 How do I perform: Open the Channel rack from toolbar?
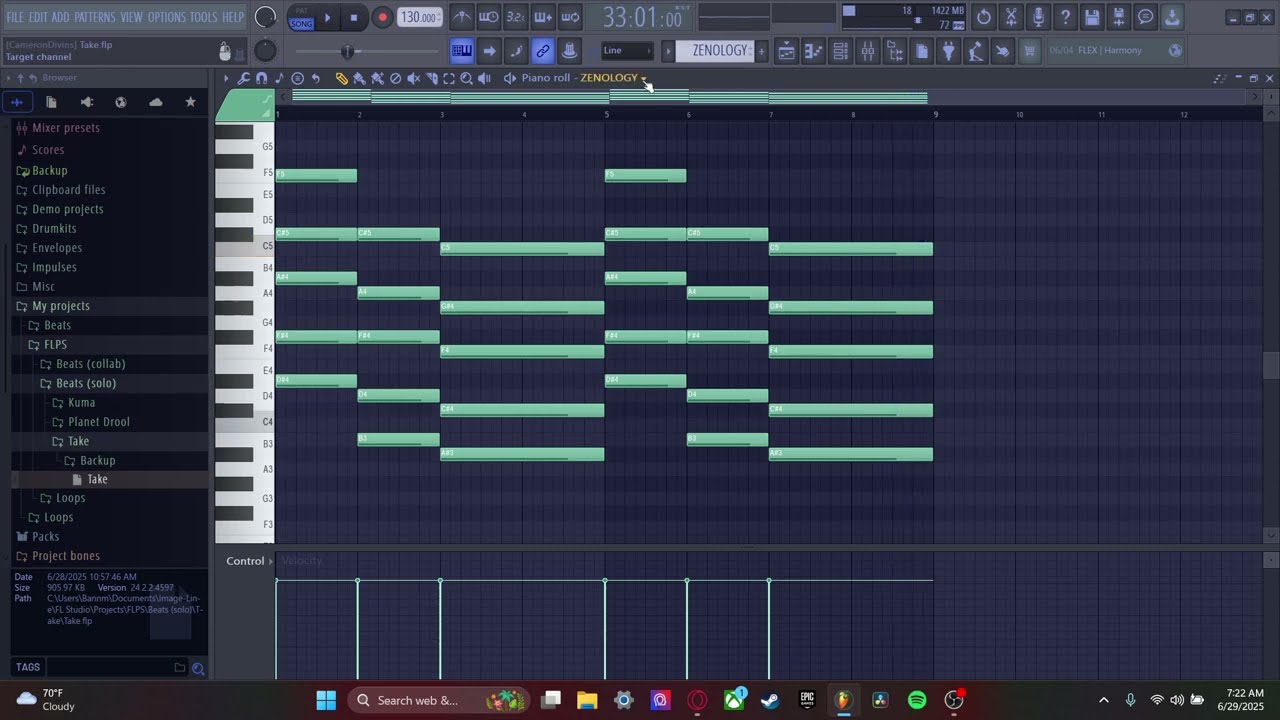(x=841, y=51)
